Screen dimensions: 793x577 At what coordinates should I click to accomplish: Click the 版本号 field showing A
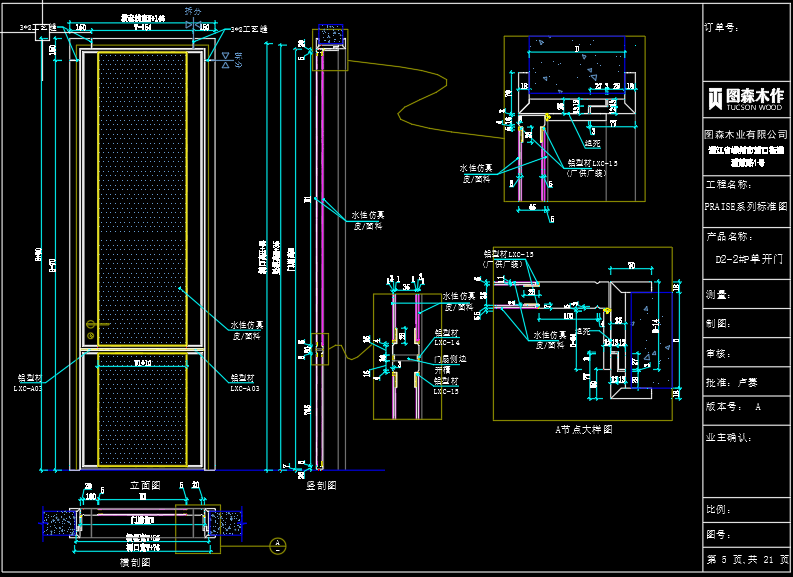[x=732, y=408]
